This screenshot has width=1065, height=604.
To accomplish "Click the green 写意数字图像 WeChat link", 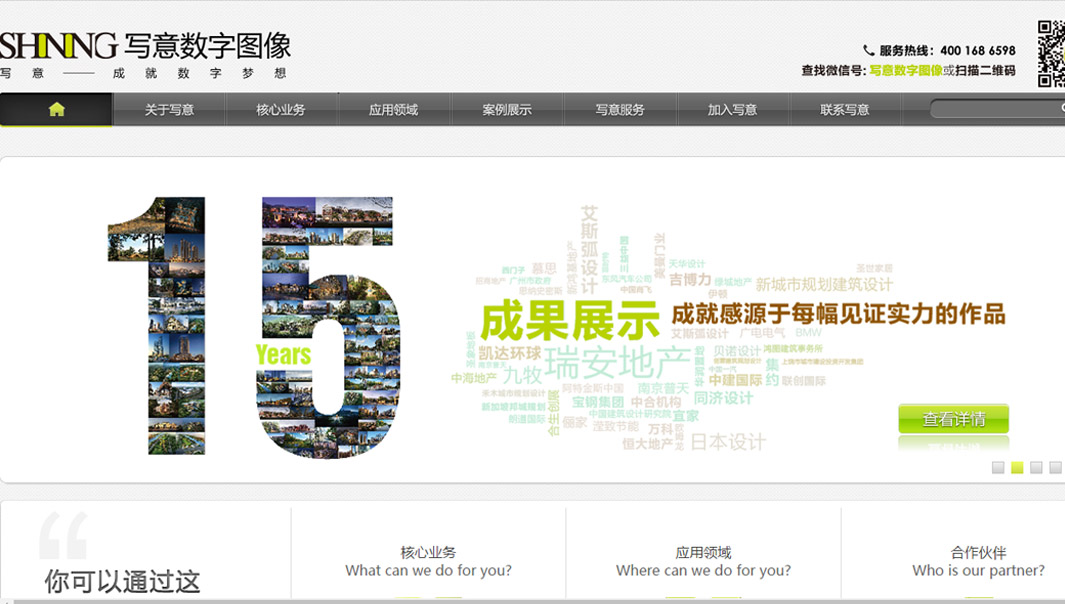I will click(x=905, y=70).
